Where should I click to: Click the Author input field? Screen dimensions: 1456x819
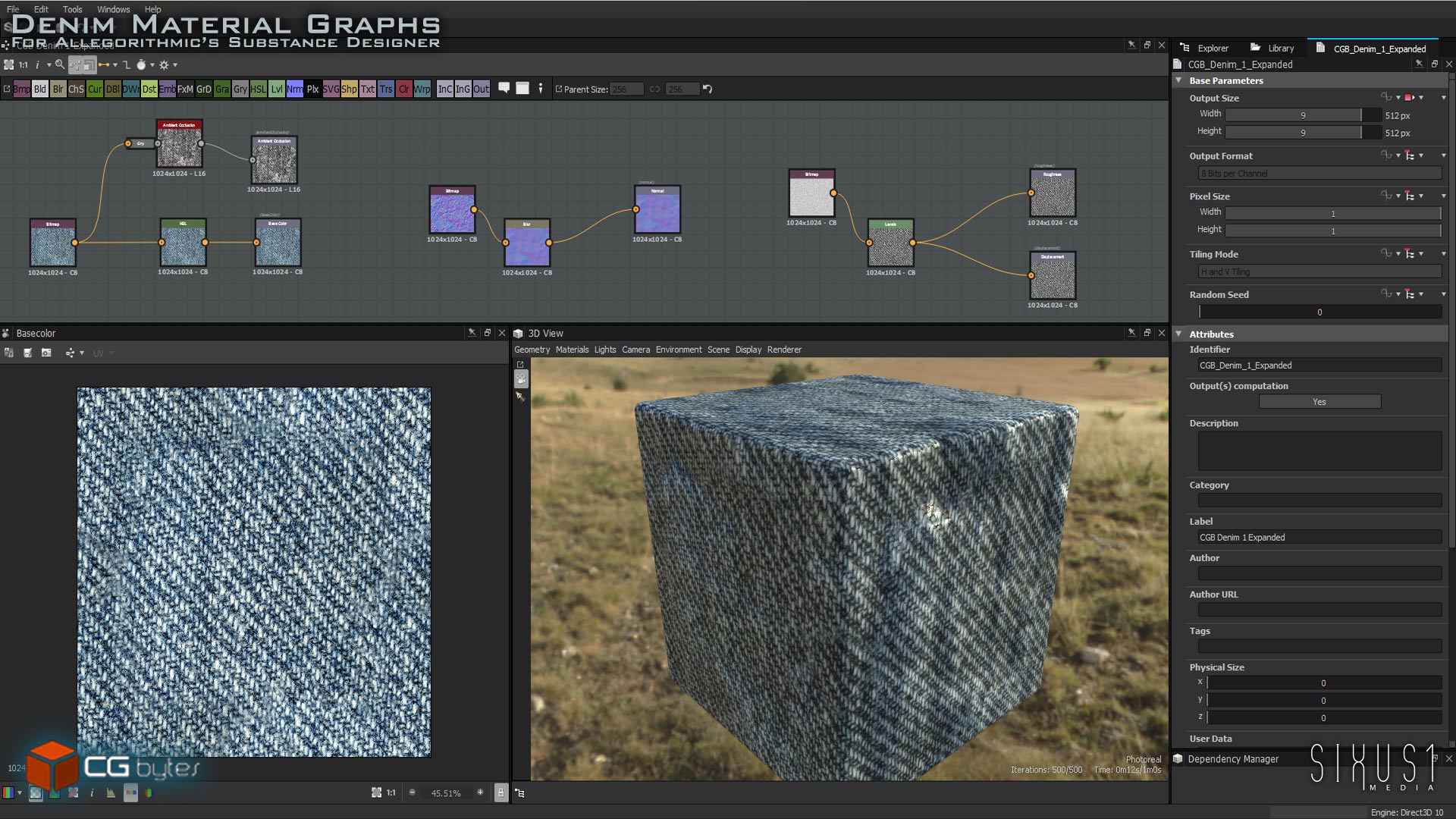coord(1319,574)
